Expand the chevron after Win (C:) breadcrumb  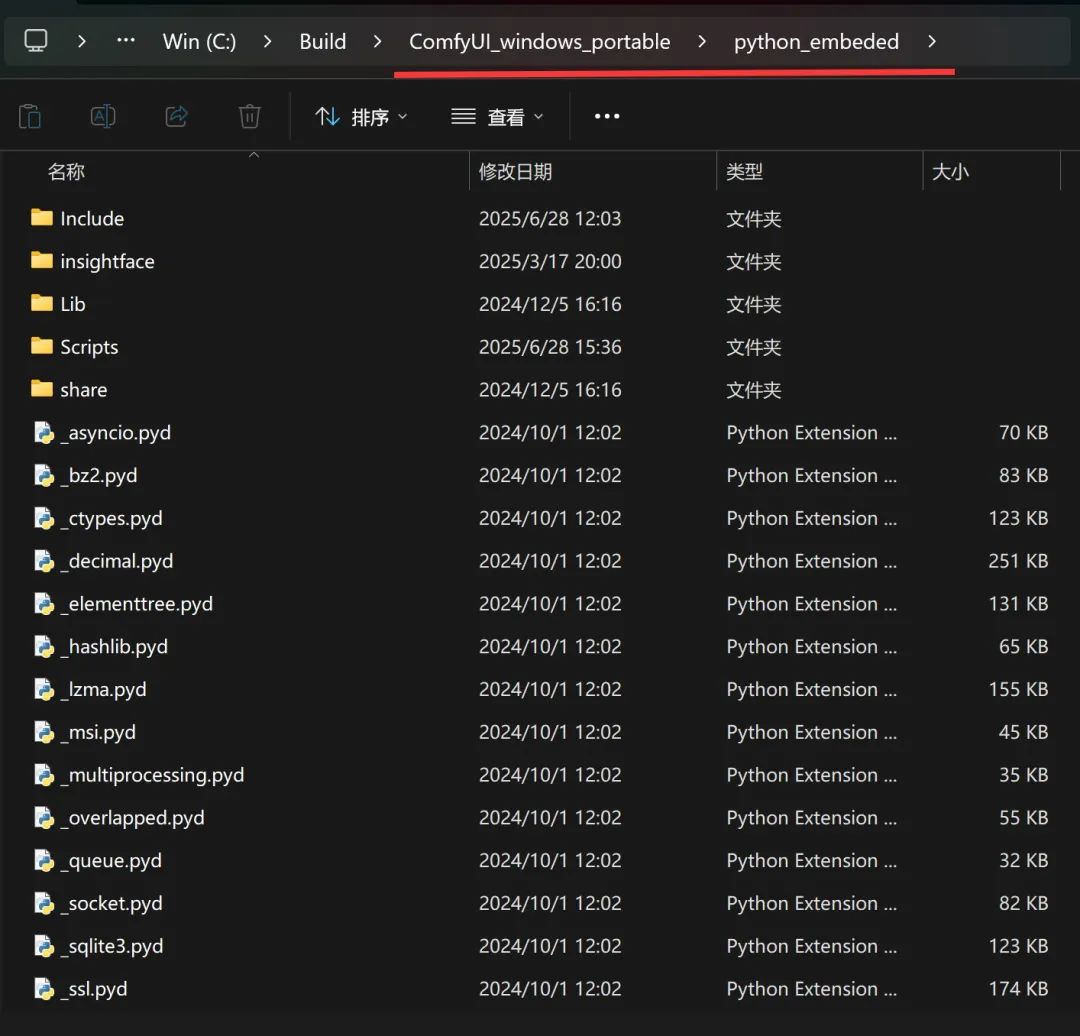(268, 41)
